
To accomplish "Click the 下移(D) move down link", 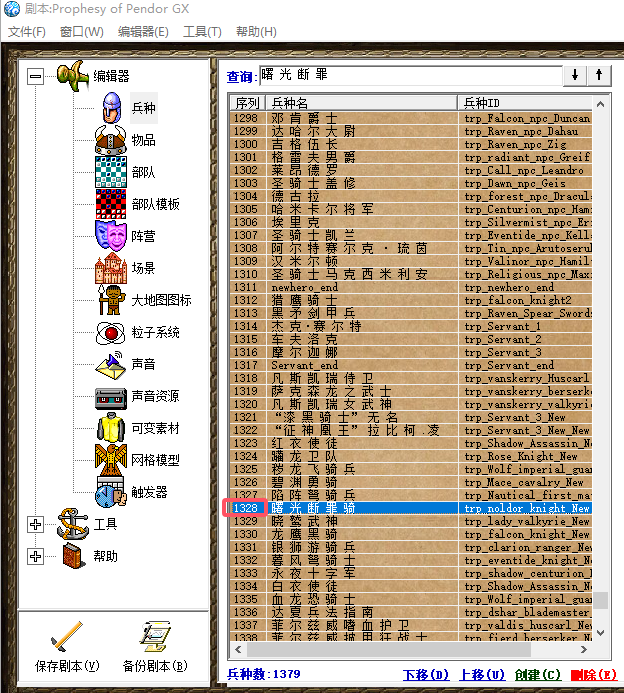I will [x=426, y=675].
